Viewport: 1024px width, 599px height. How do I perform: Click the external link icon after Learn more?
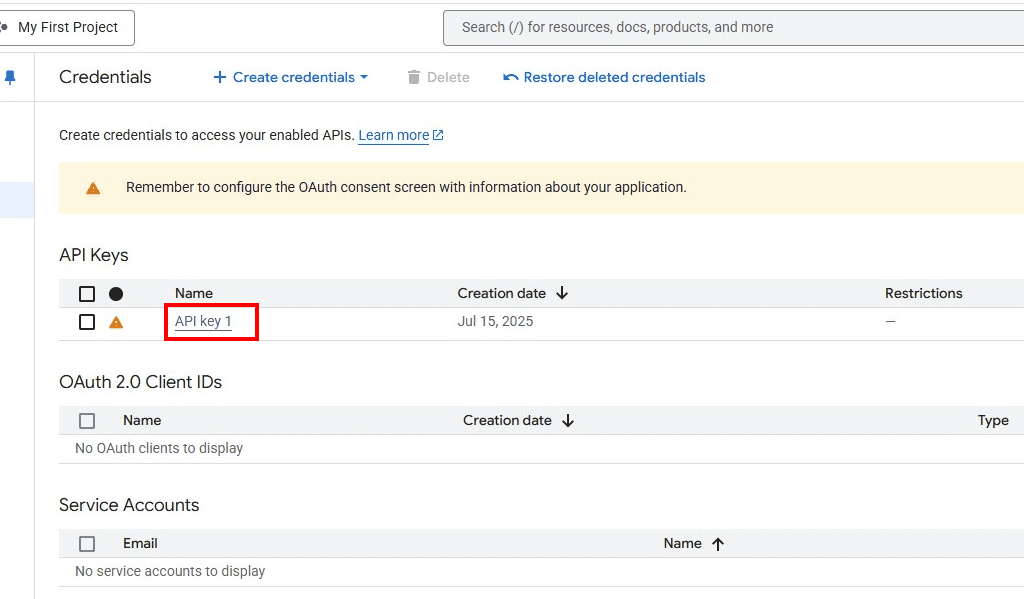(438, 135)
